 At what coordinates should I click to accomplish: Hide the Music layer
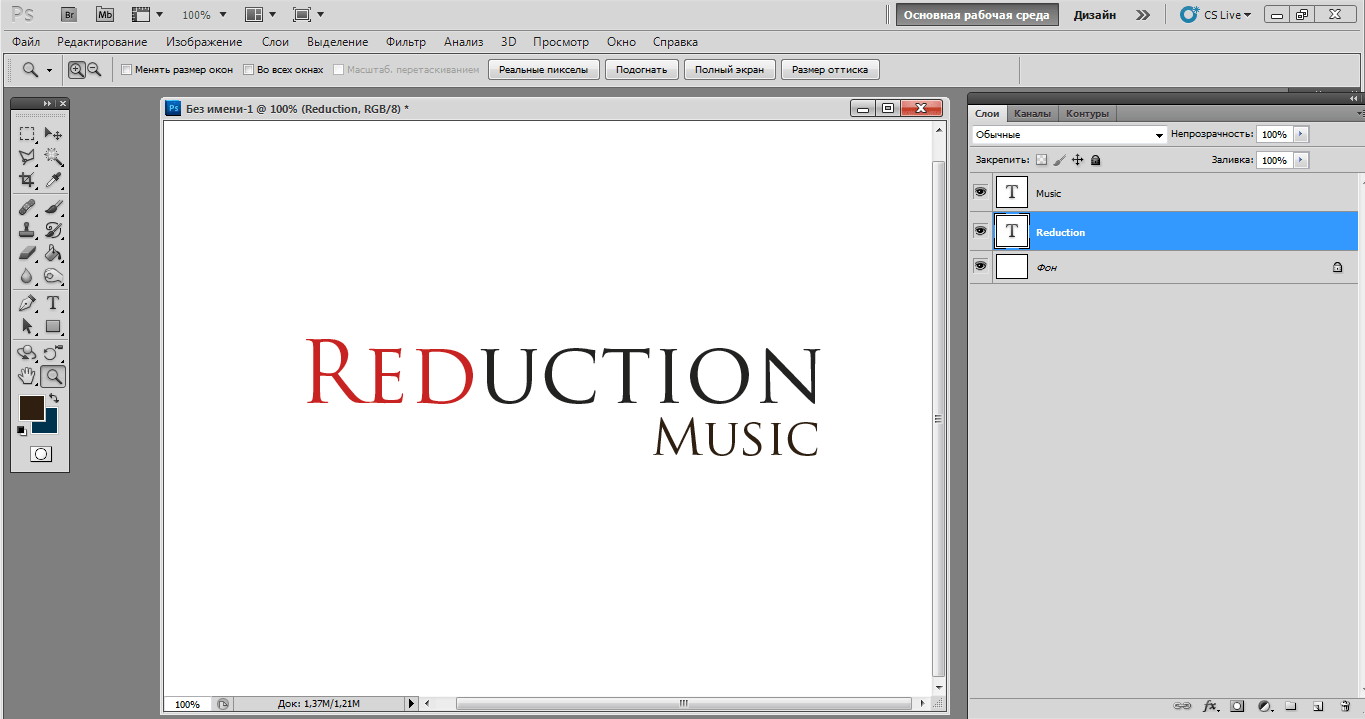(980, 192)
